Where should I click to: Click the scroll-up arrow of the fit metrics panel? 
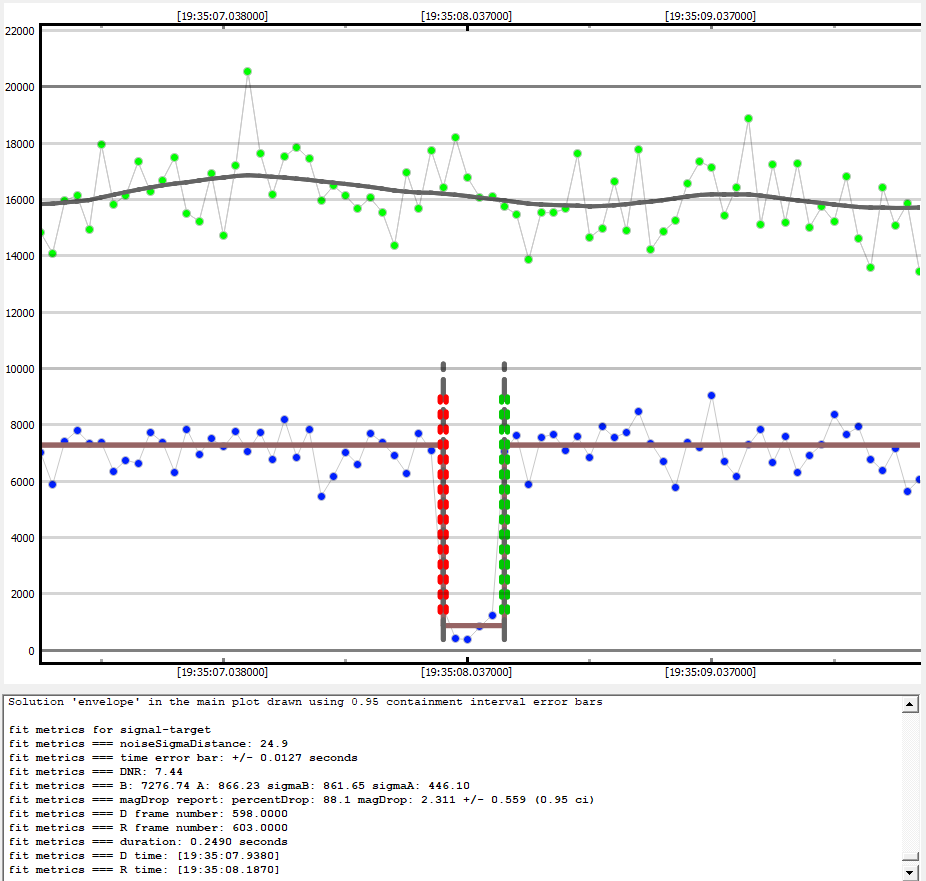(x=910, y=704)
